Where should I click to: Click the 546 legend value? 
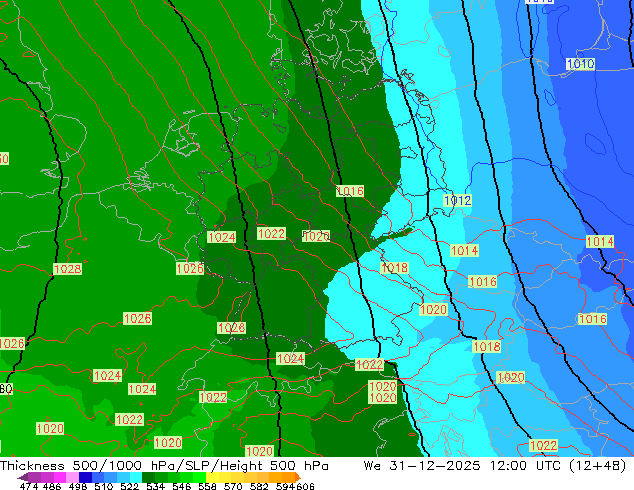(180, 486)
